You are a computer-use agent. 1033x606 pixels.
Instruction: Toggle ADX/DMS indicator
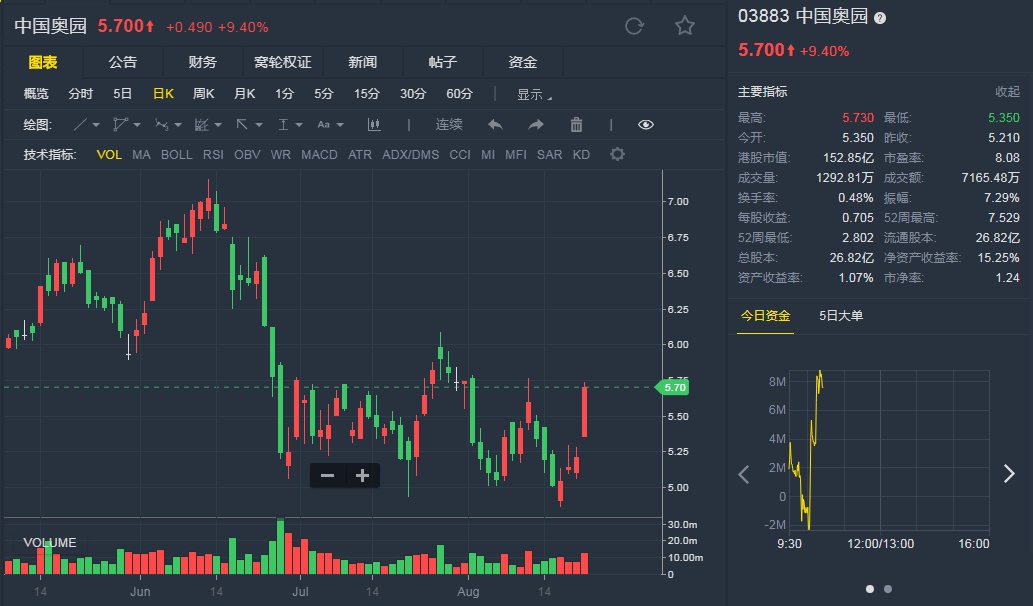tap(410, 155)
